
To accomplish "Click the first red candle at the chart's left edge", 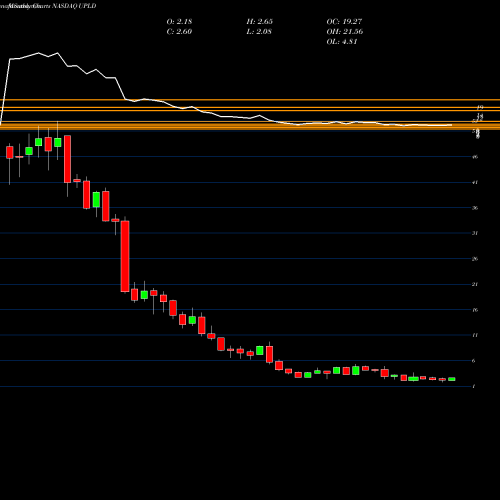I will tap(10, 152).
